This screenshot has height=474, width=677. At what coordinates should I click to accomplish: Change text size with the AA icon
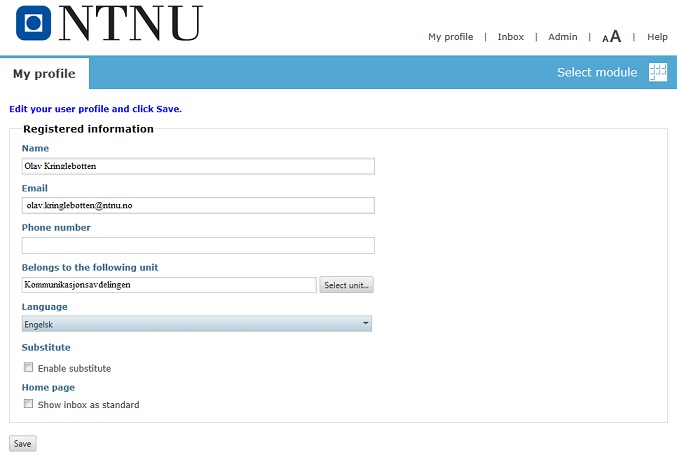click(x=611, y=37)
